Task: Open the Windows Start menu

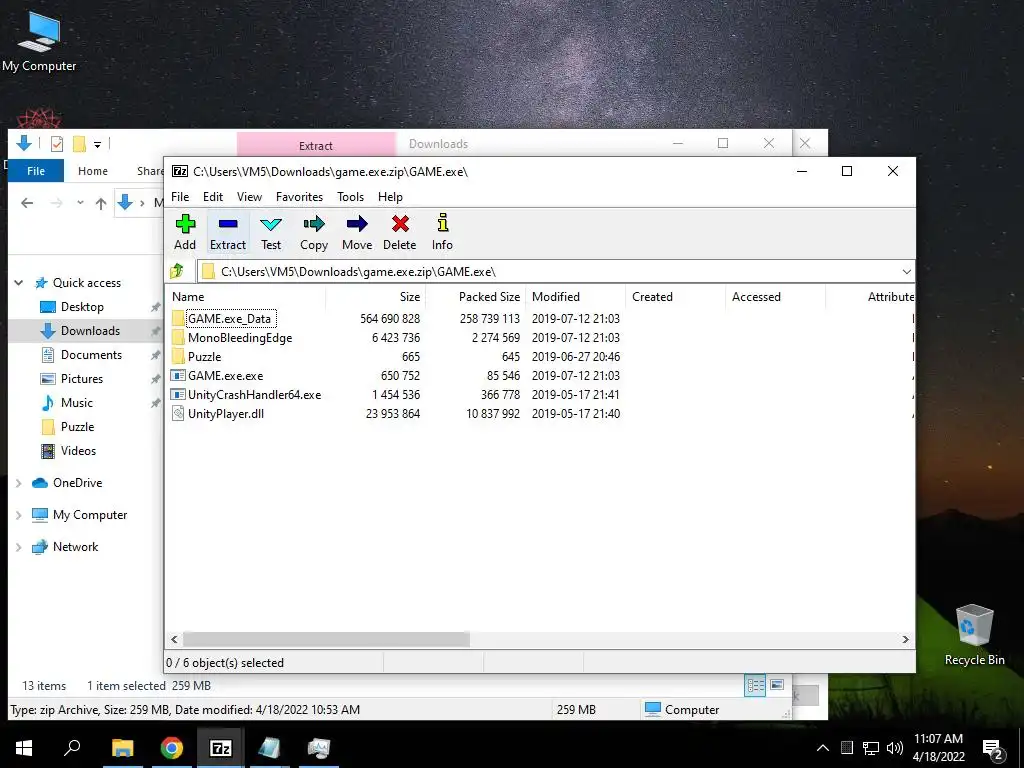Action: point(24,748)
